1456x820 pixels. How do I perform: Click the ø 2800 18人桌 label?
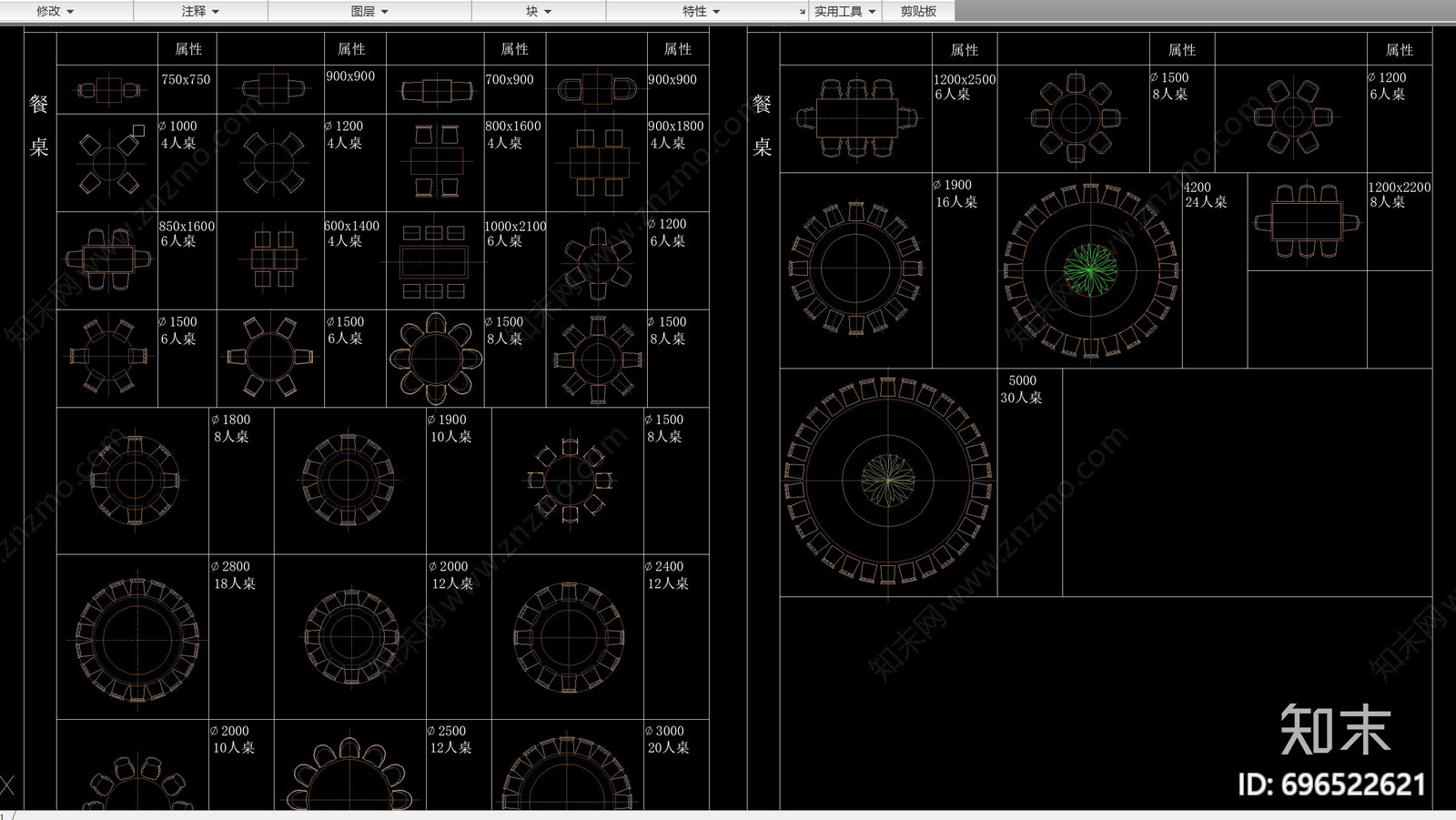(x=233, y=574)
